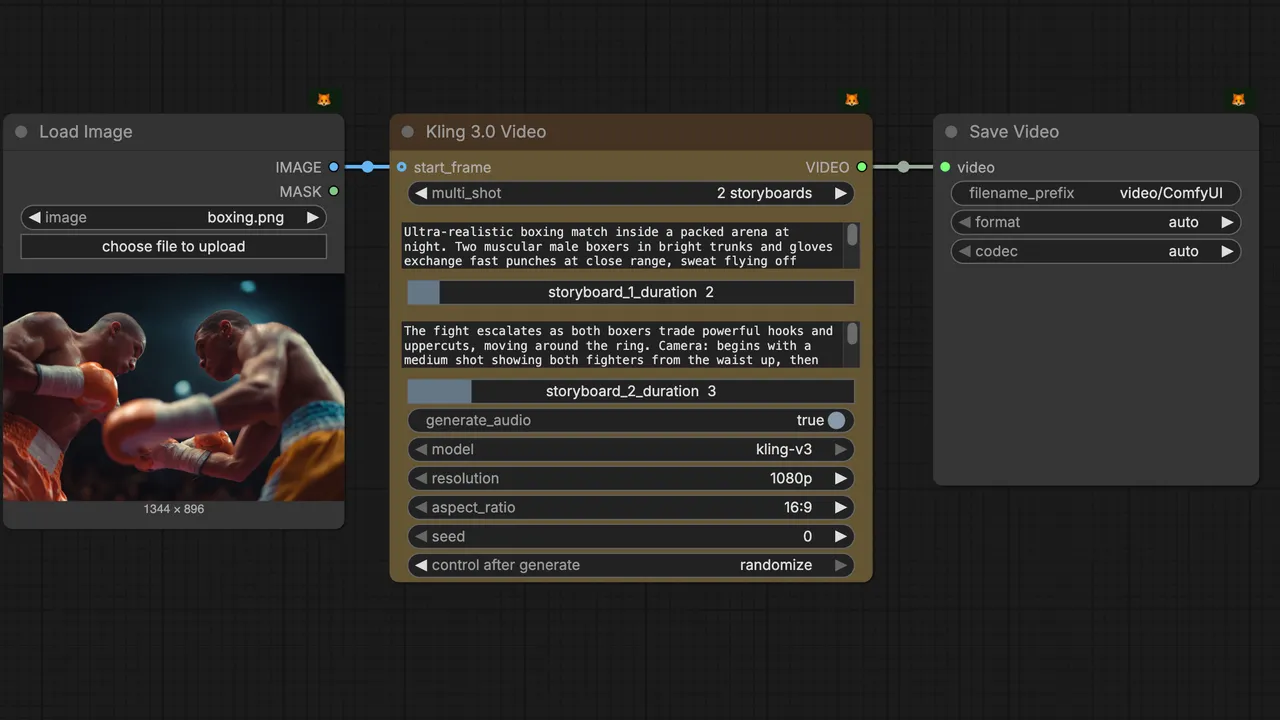
Task: Click the boxing image preview thumbnail
Action: 174,387
